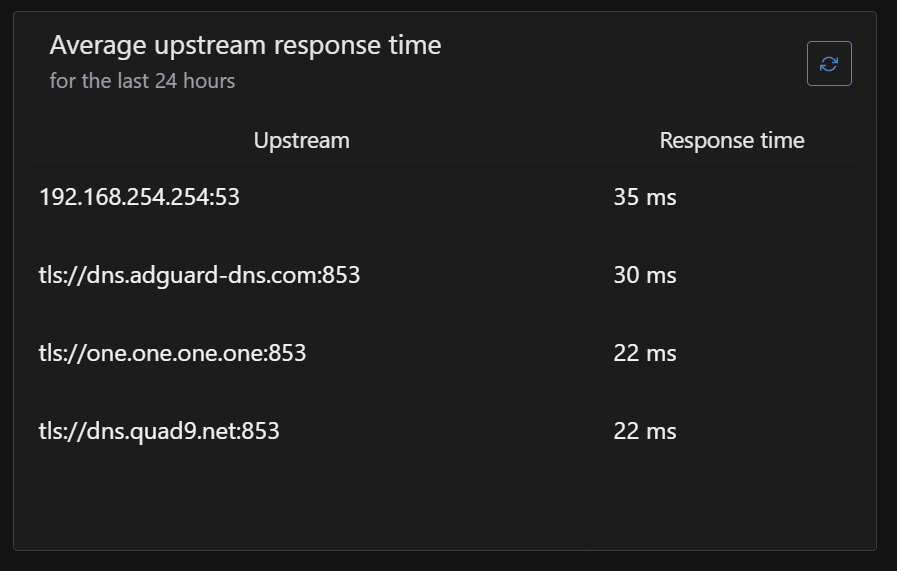The image size is (897, 571).
Task: Select the 192.168.254.254:53 upstream entry
Action: tap(139, 197)
